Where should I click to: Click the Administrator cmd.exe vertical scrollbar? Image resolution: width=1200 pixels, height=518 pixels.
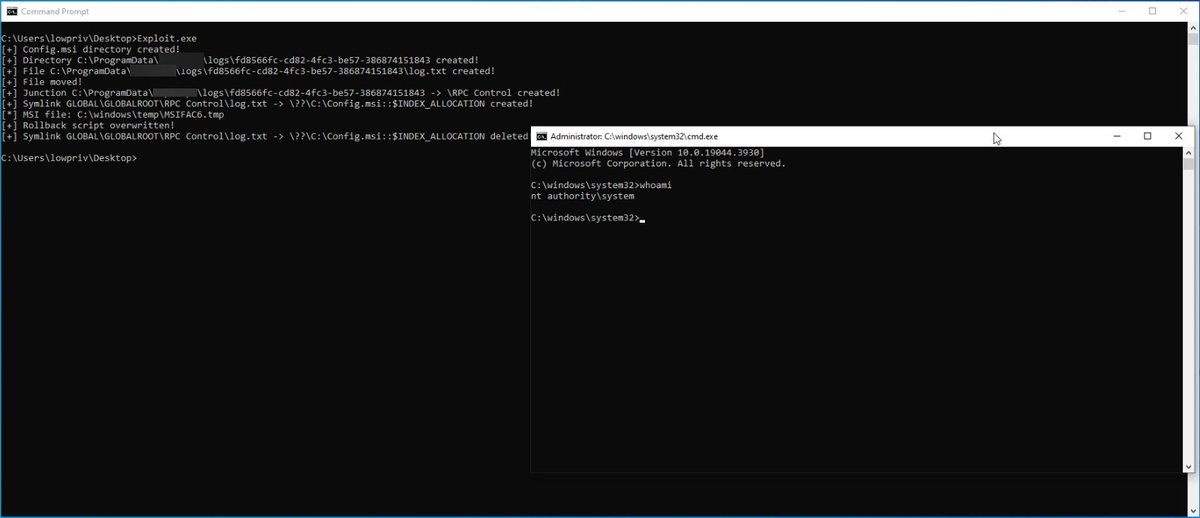(1189, 309)
